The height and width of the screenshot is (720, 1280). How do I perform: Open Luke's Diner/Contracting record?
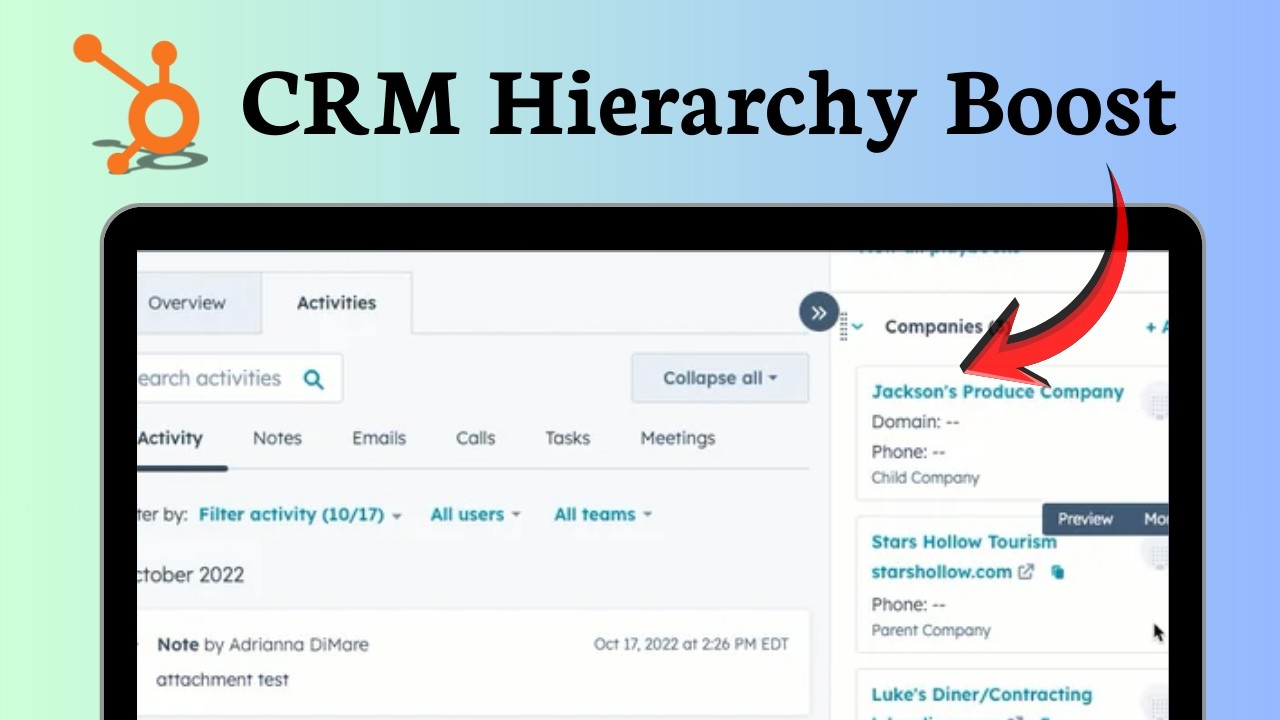click(982, 694)
